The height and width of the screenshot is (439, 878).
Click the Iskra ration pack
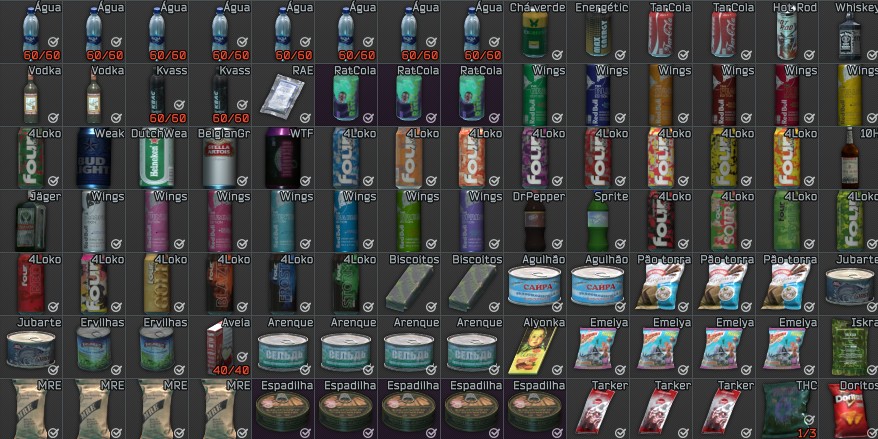pos(849,346)
